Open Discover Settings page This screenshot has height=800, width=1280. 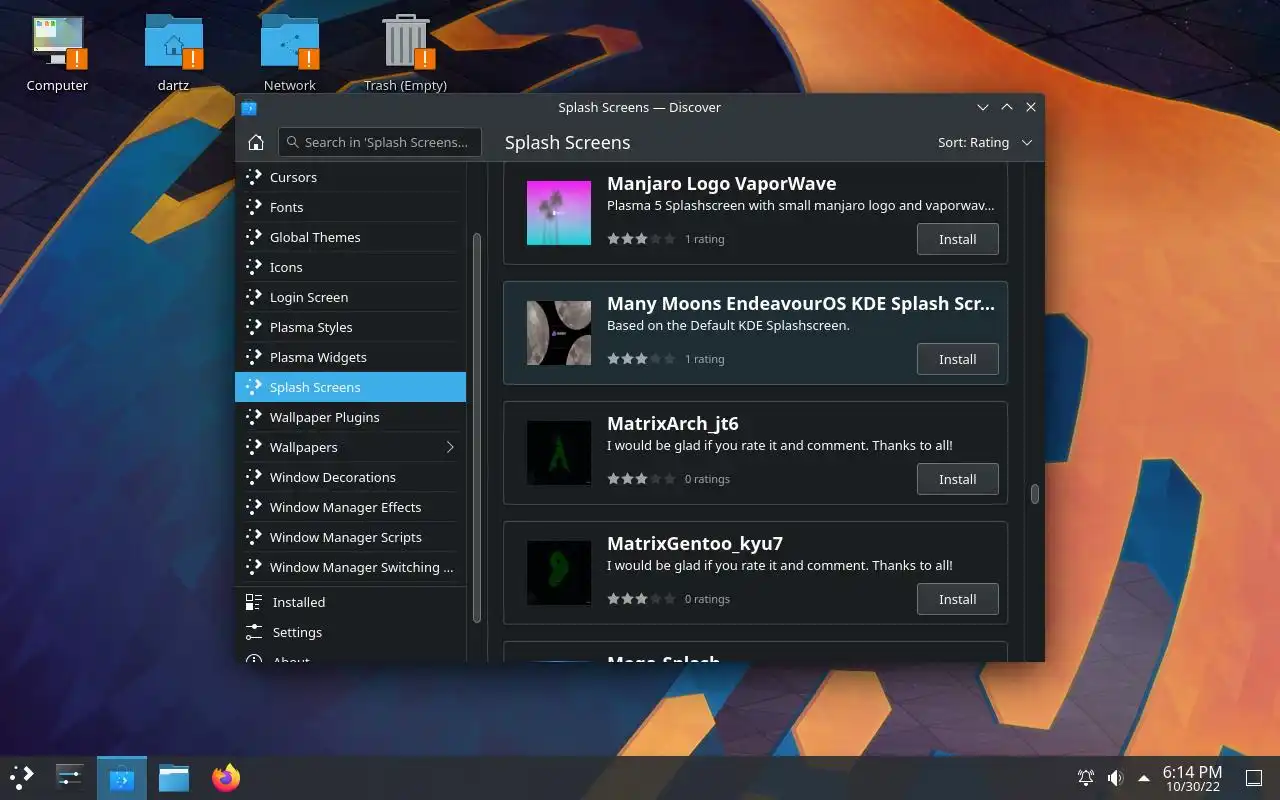350,632
